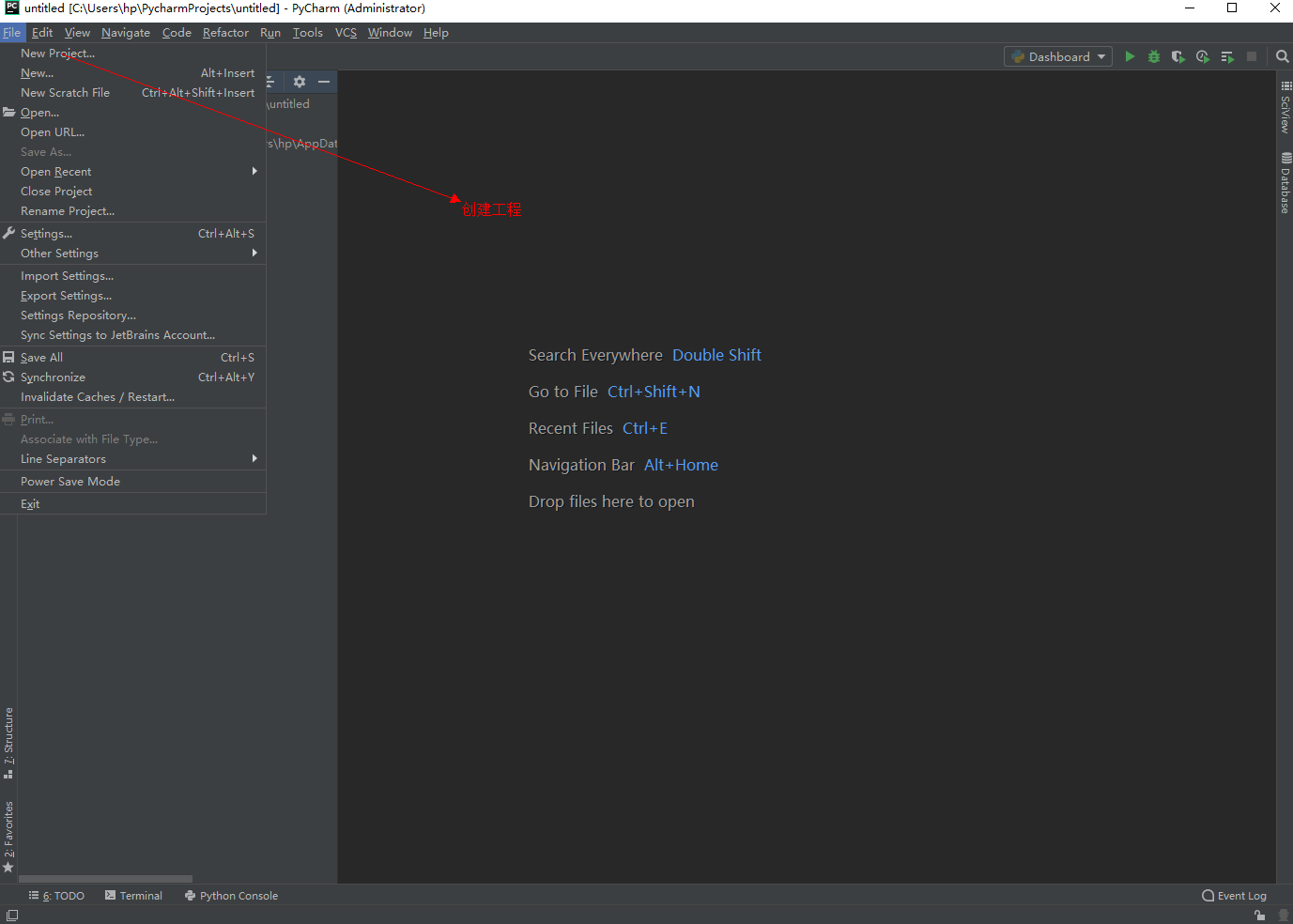Open the Structure tool window tab
Screen dimensions: 1293x924
coord(8,743)
